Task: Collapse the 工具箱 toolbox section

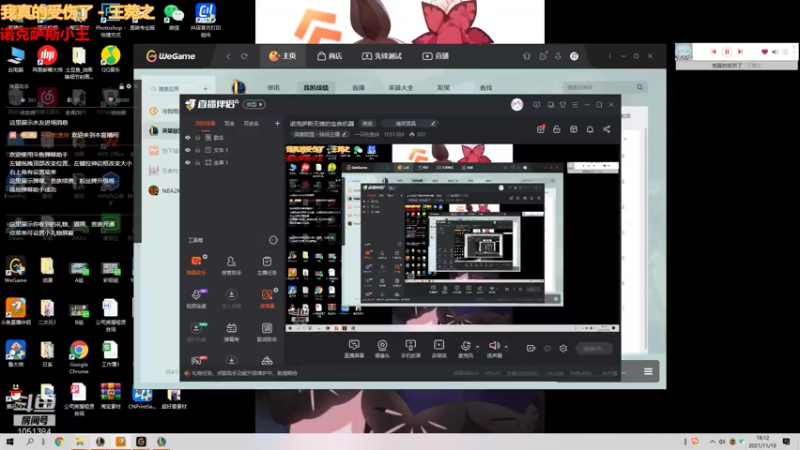Action: tap(273, 240)
